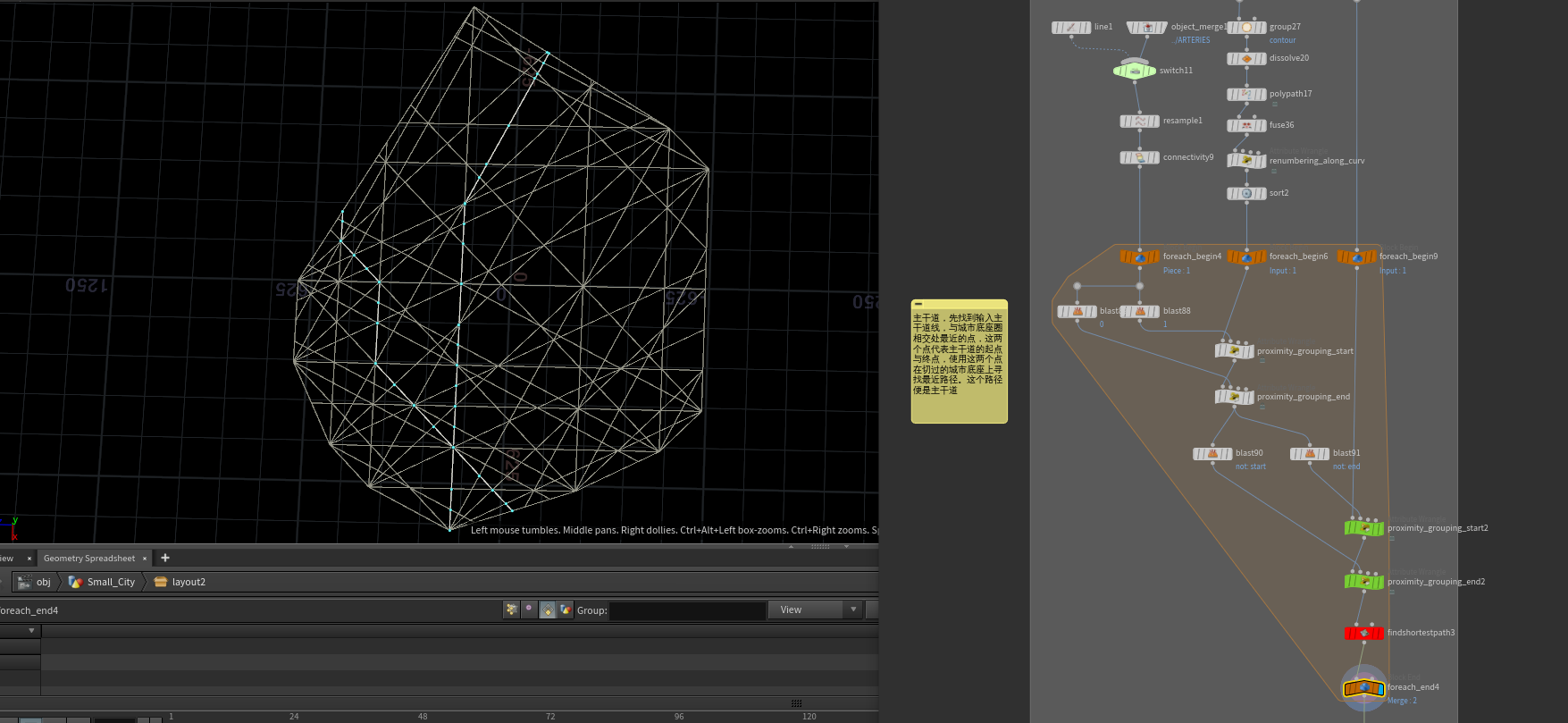Select the proximity_grouping_start2 wrangle node
Image resolution: width=1568 pixels, height=723 pixels.
tap(1364, 528)
